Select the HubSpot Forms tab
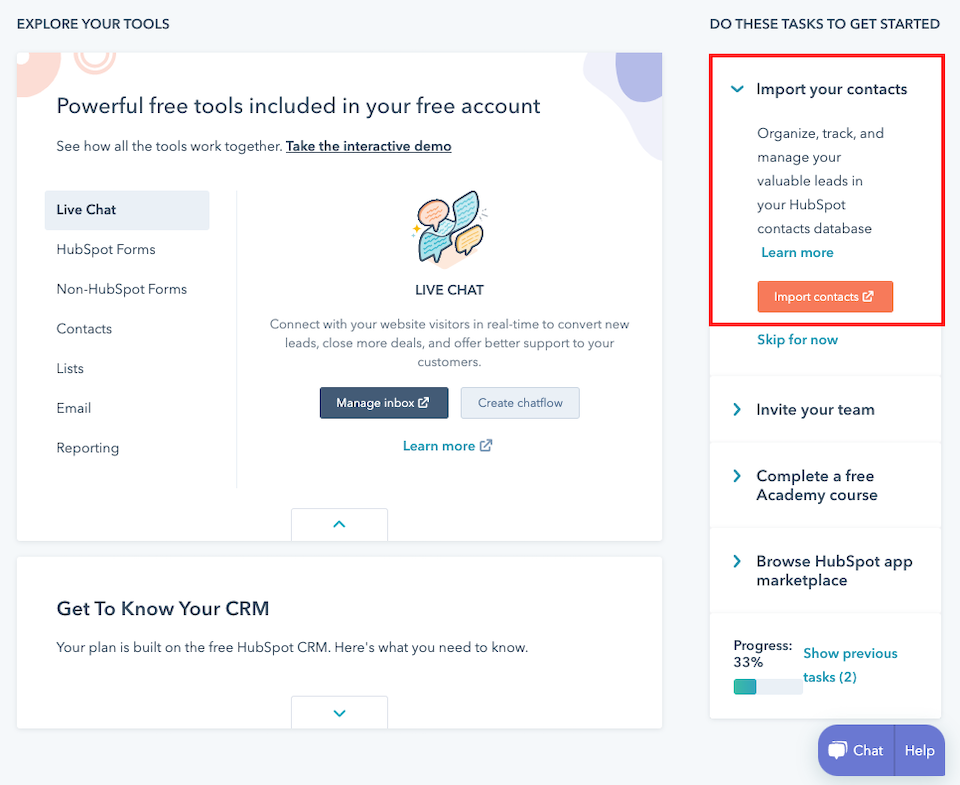 point(107,249)
